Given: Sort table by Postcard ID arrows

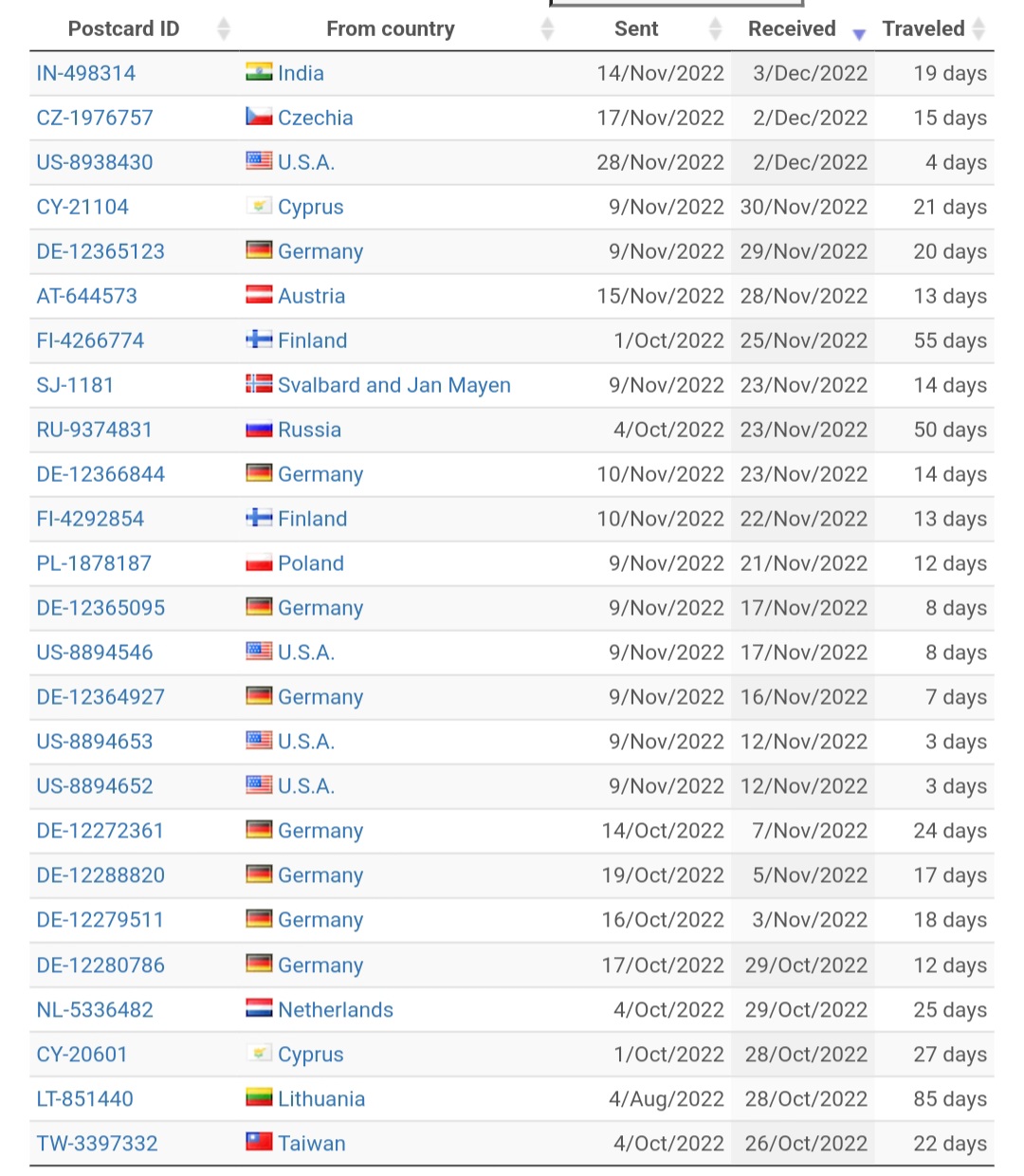Looking at the screenshot, I should pyautogui.click(x=224, y=29).
